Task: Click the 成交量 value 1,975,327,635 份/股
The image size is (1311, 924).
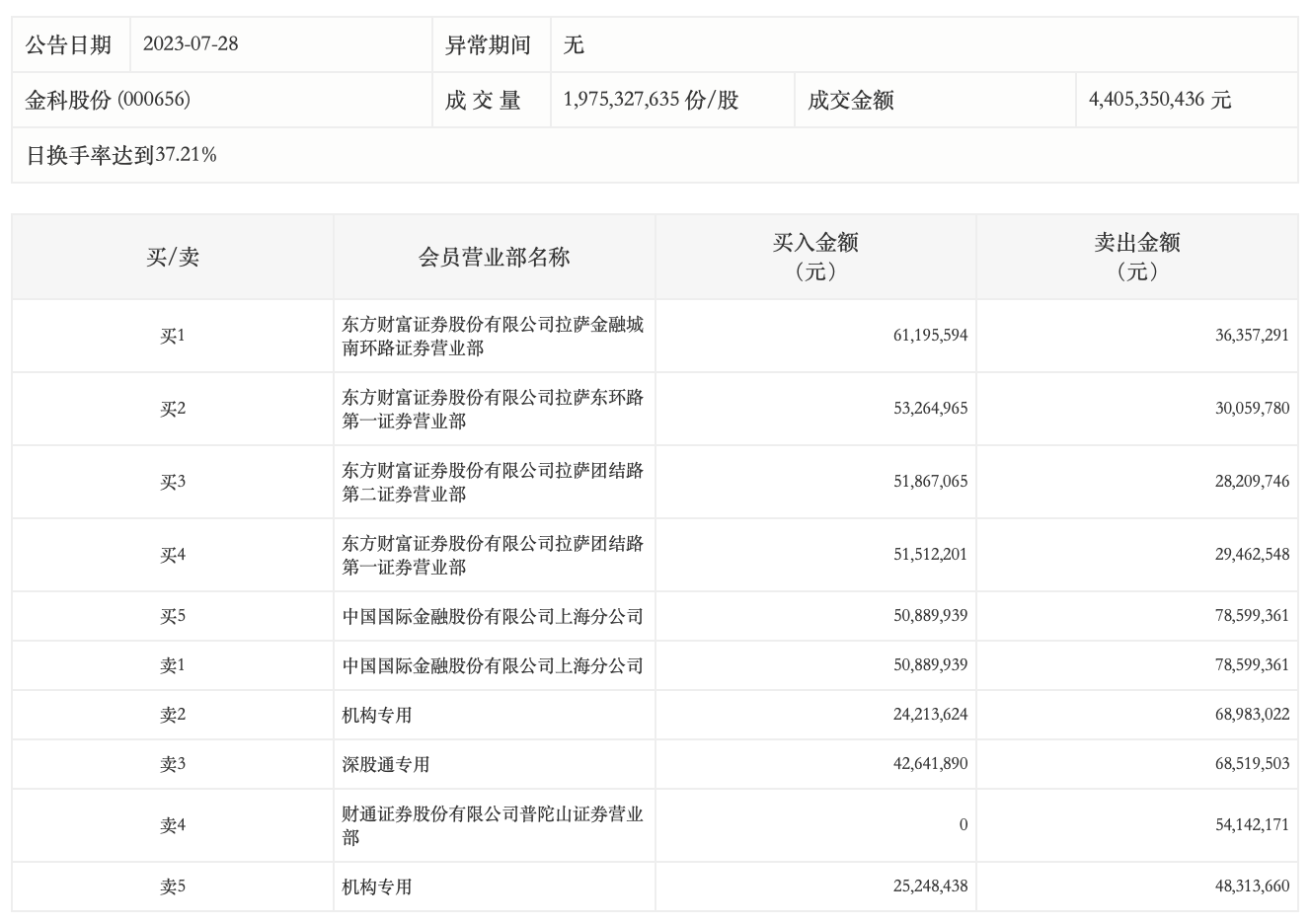Action: pyautogui.click(x=651, y=100)
